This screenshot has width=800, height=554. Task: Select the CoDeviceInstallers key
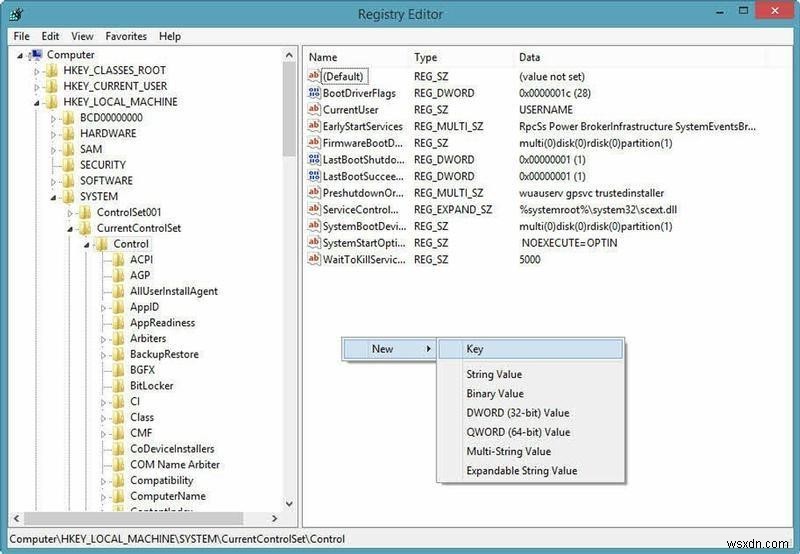tap(172, 449)
